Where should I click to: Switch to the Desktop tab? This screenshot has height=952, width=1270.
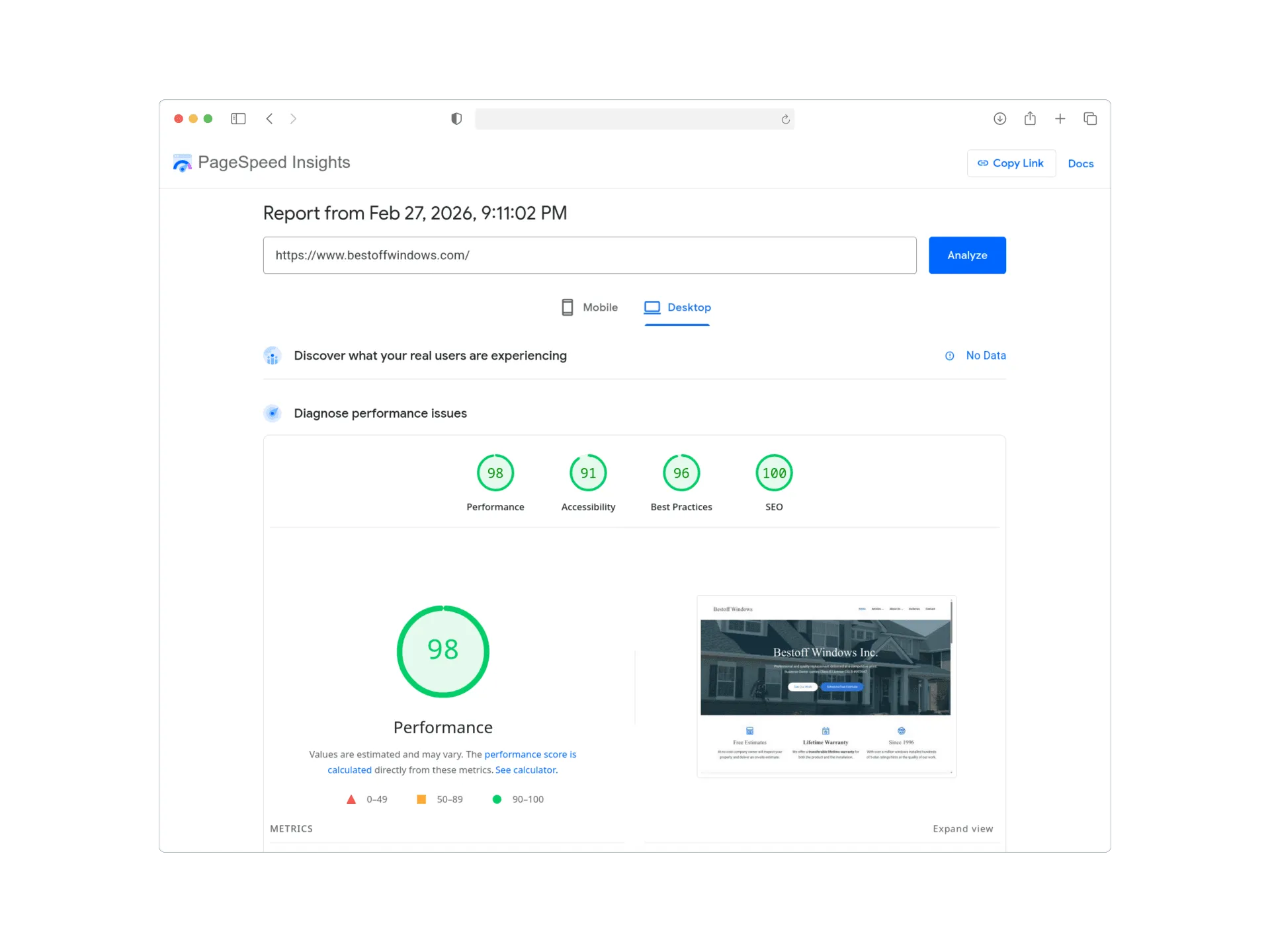[x=677, y=307]
